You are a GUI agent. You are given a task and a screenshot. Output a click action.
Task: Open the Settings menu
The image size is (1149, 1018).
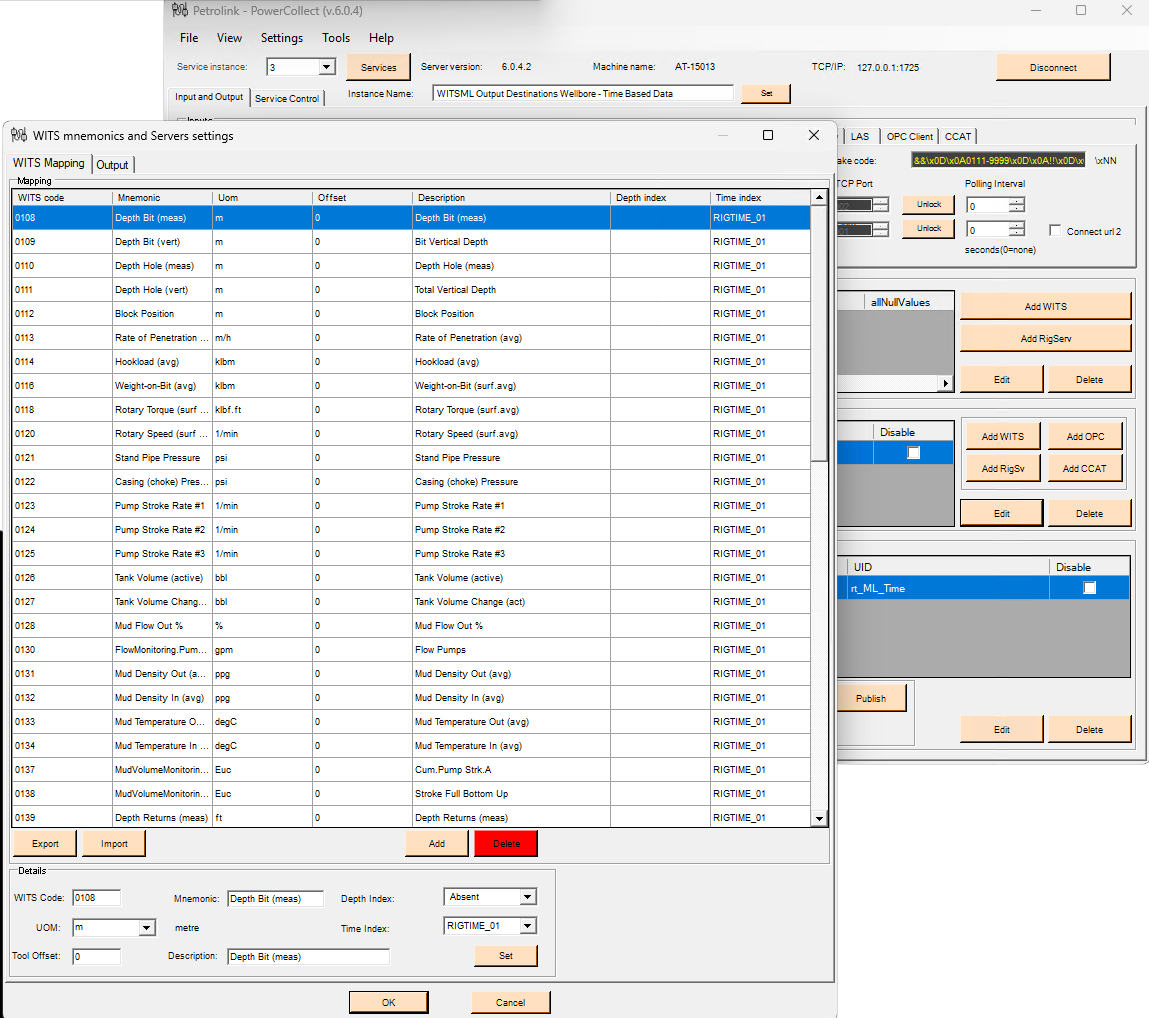[x=281, y=38]
